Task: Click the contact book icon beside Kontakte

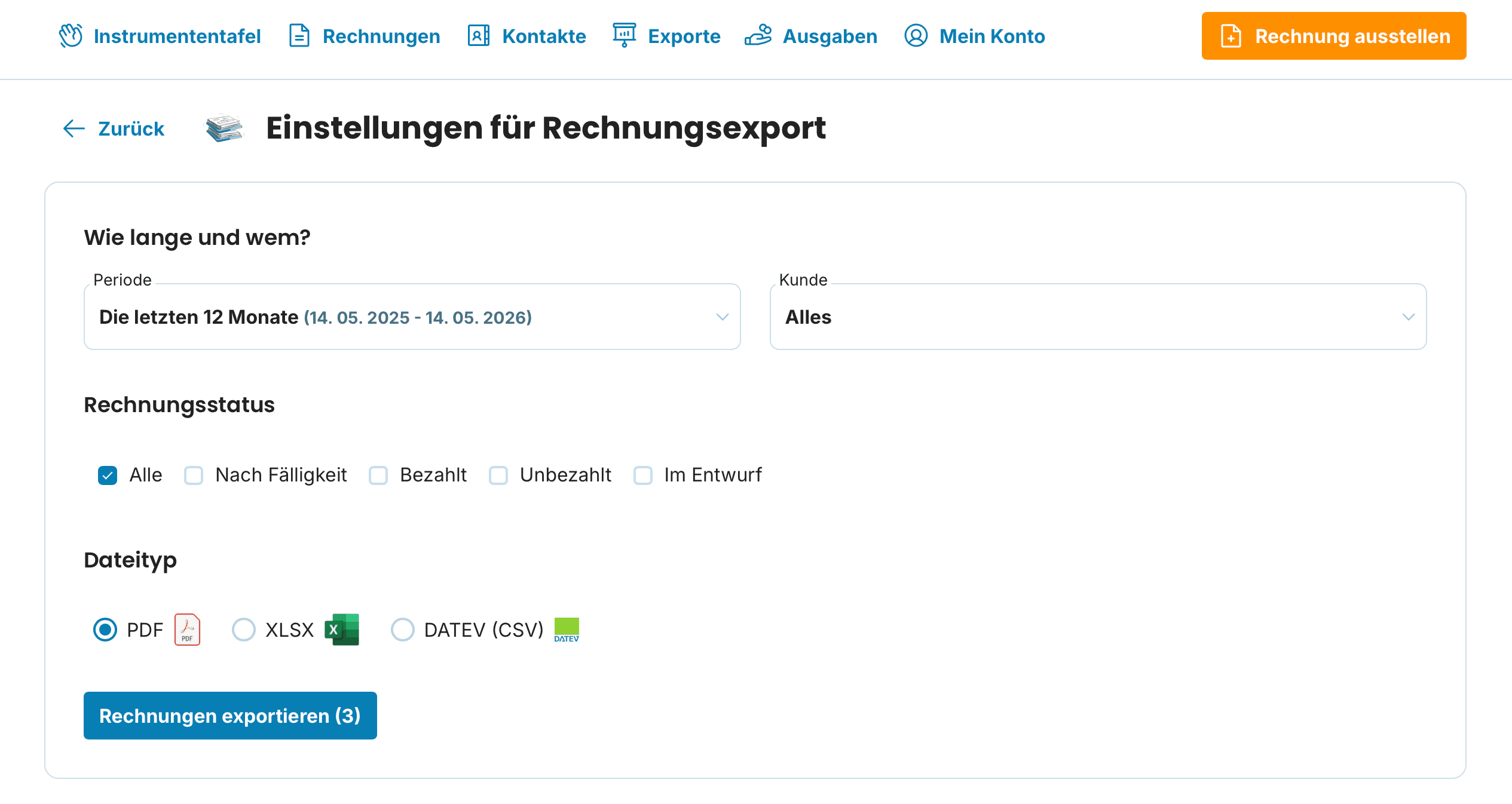Action: pyautogui.click(x=479, y=36)
